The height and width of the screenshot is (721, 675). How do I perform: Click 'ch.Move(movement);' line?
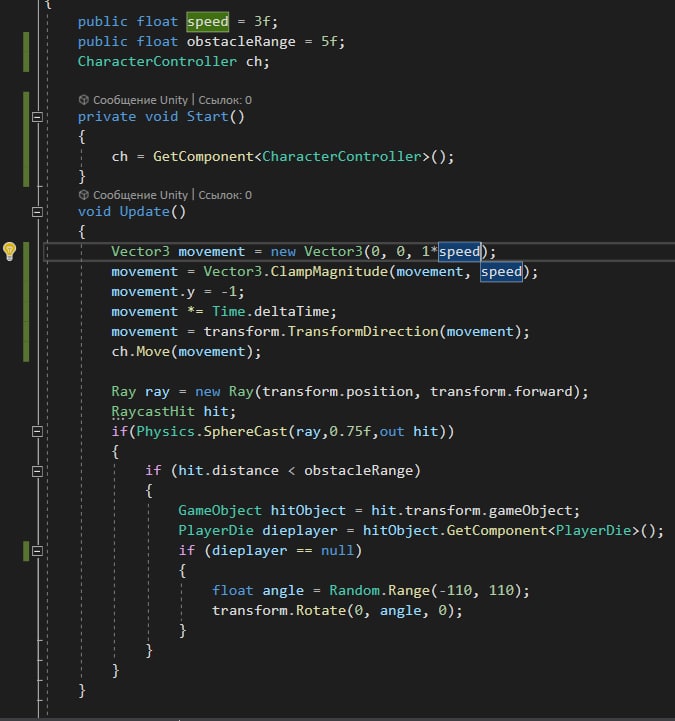186,351
